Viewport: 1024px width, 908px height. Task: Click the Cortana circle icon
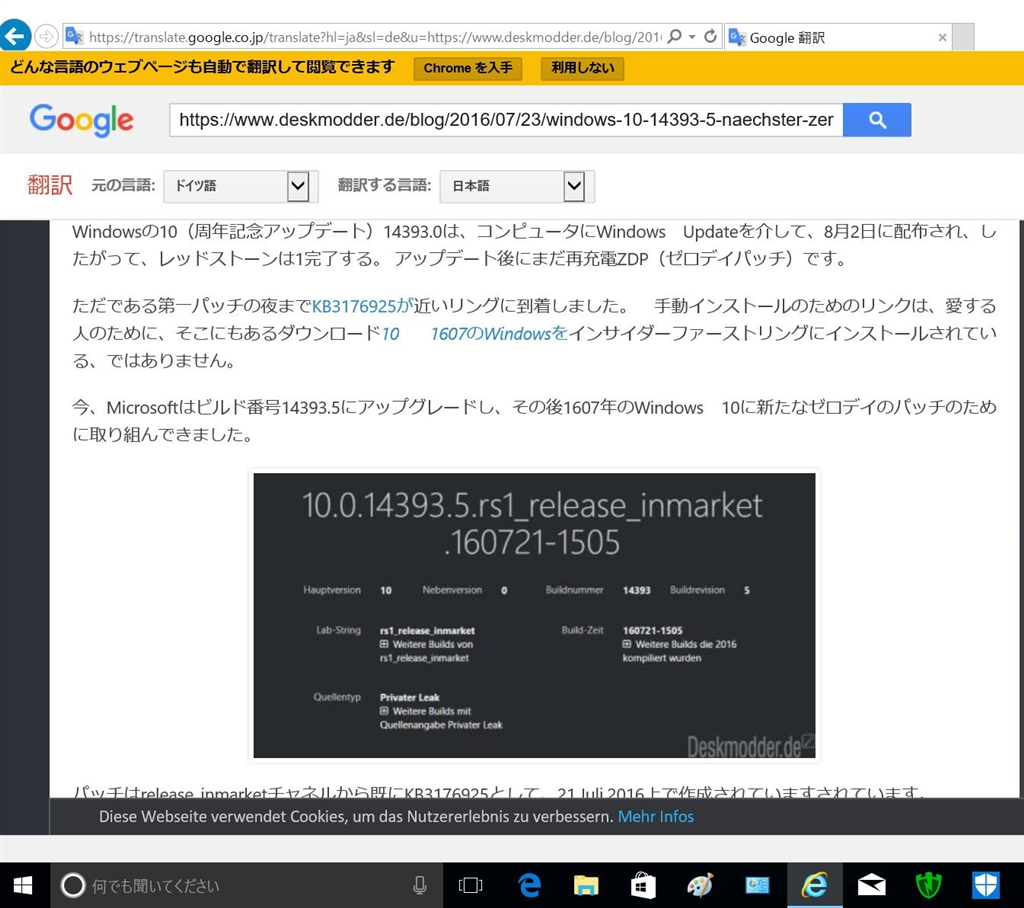coord(72,886)
